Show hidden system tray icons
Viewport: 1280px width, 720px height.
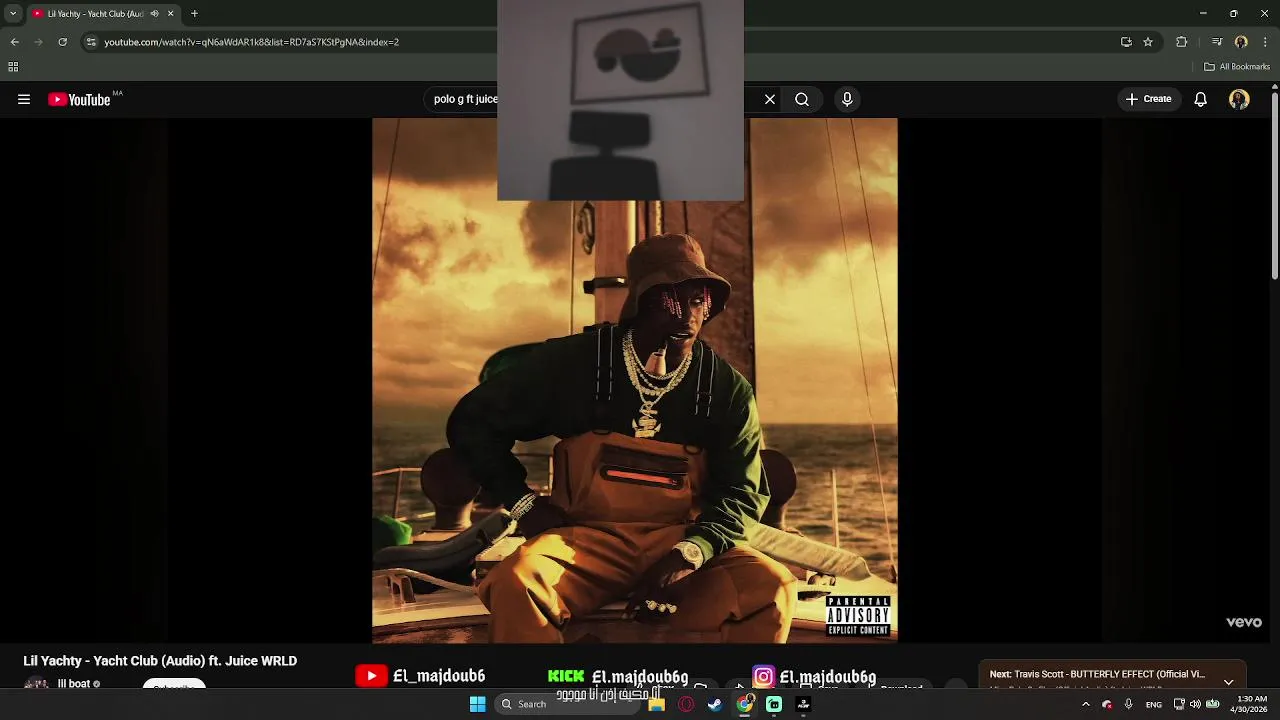coord(1086,704)
